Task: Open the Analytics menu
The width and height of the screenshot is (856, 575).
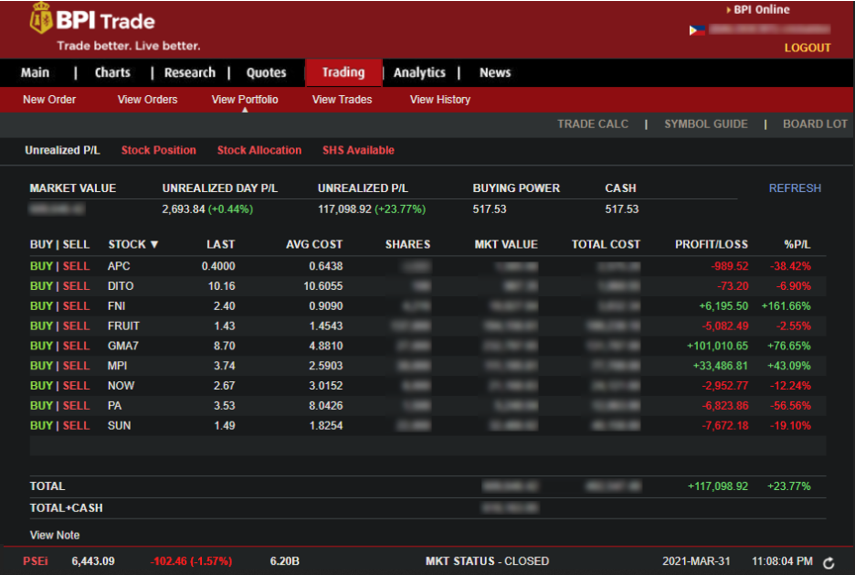Action: pos(419,73)
